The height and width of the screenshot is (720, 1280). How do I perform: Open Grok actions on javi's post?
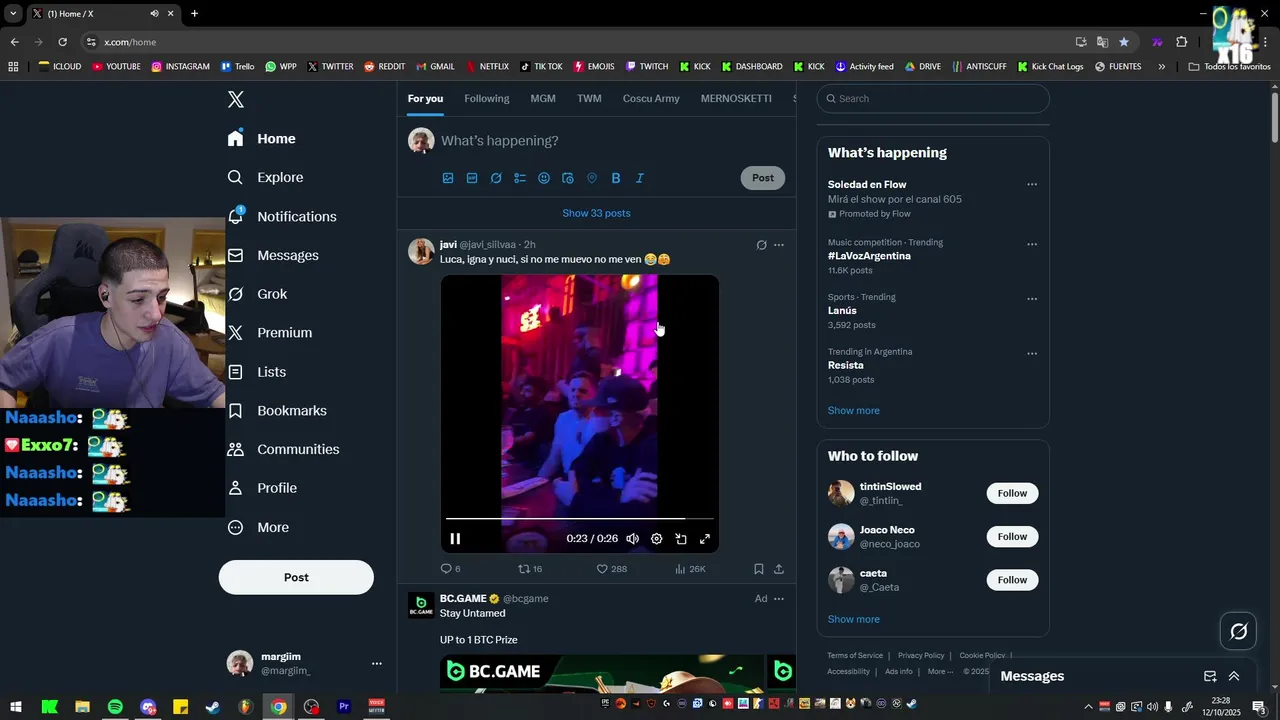pos(761,245)
